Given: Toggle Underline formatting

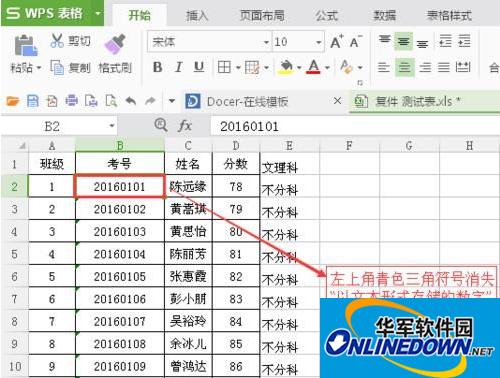Looking at the screenshot, I should click(x=199, y=67).
